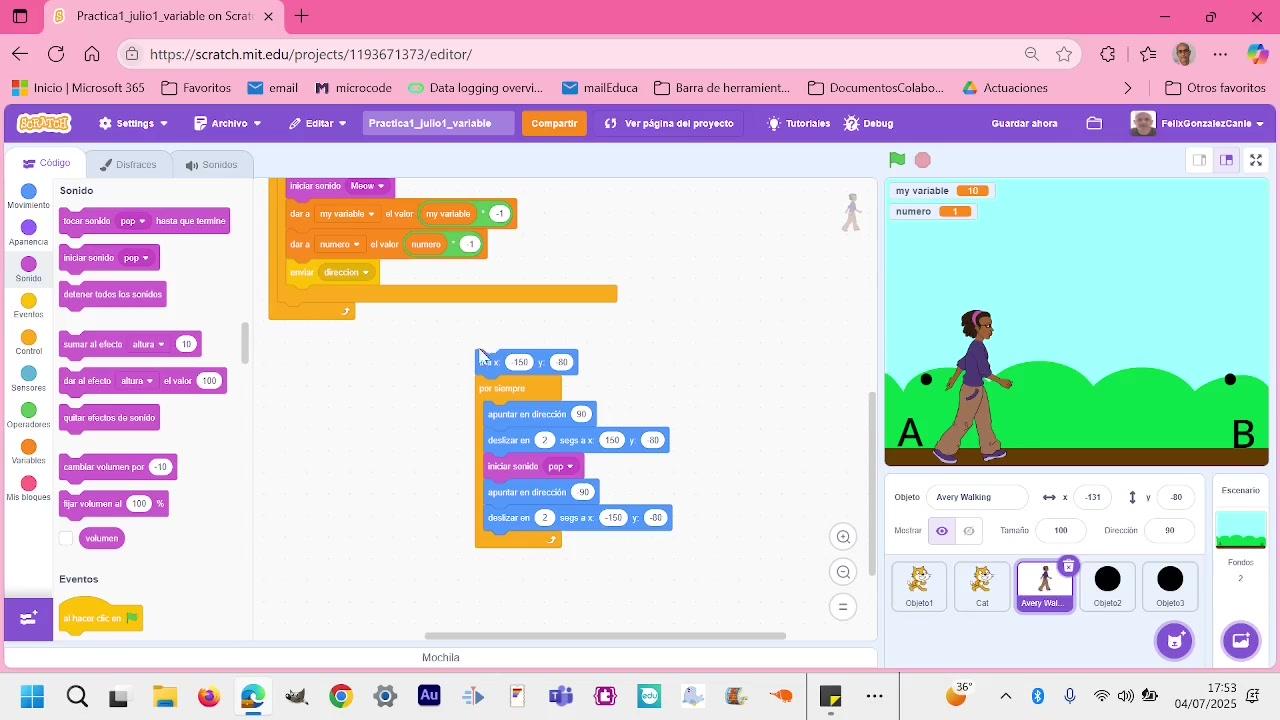Click the project title field

438,123
